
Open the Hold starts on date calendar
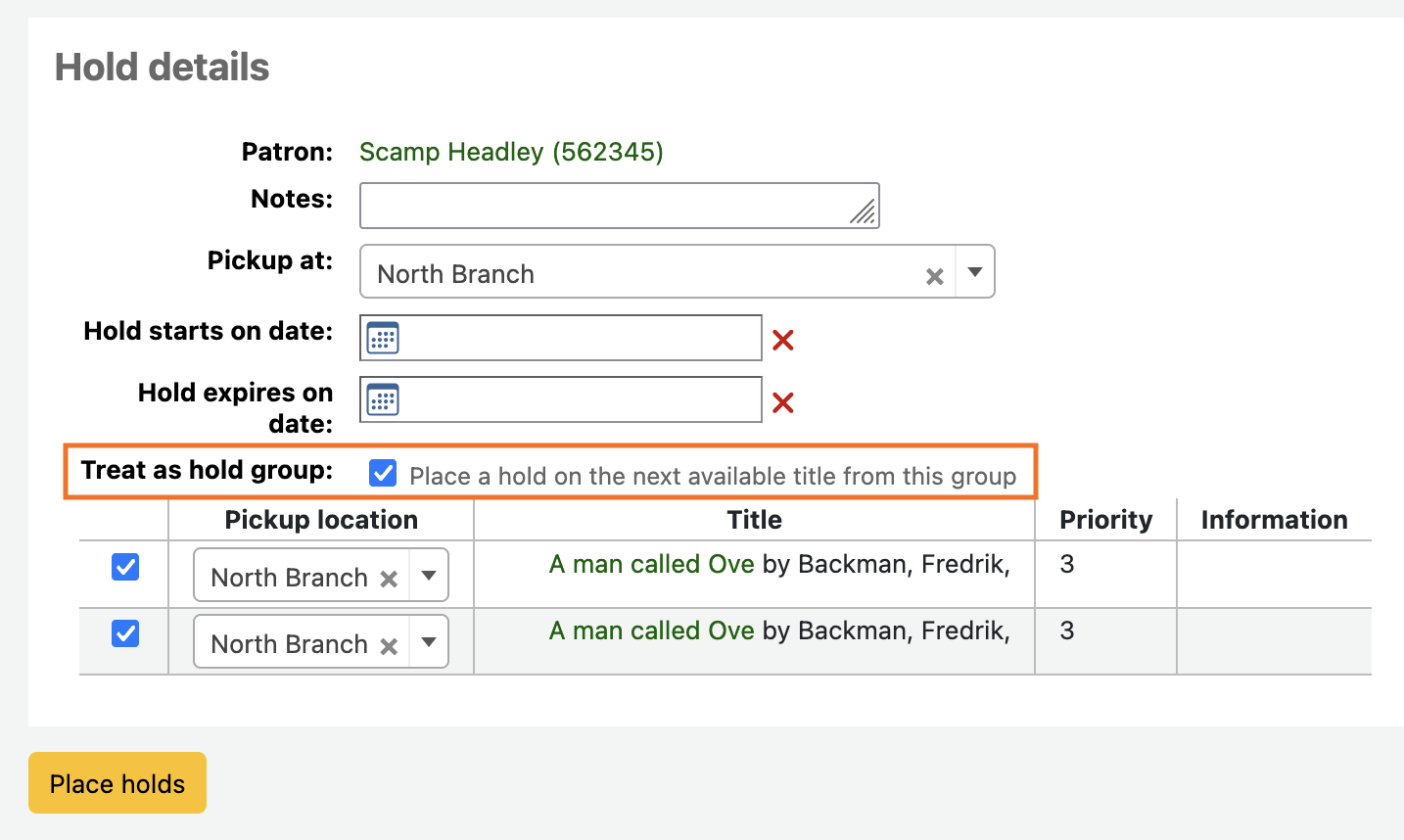[x=383, y=339]
